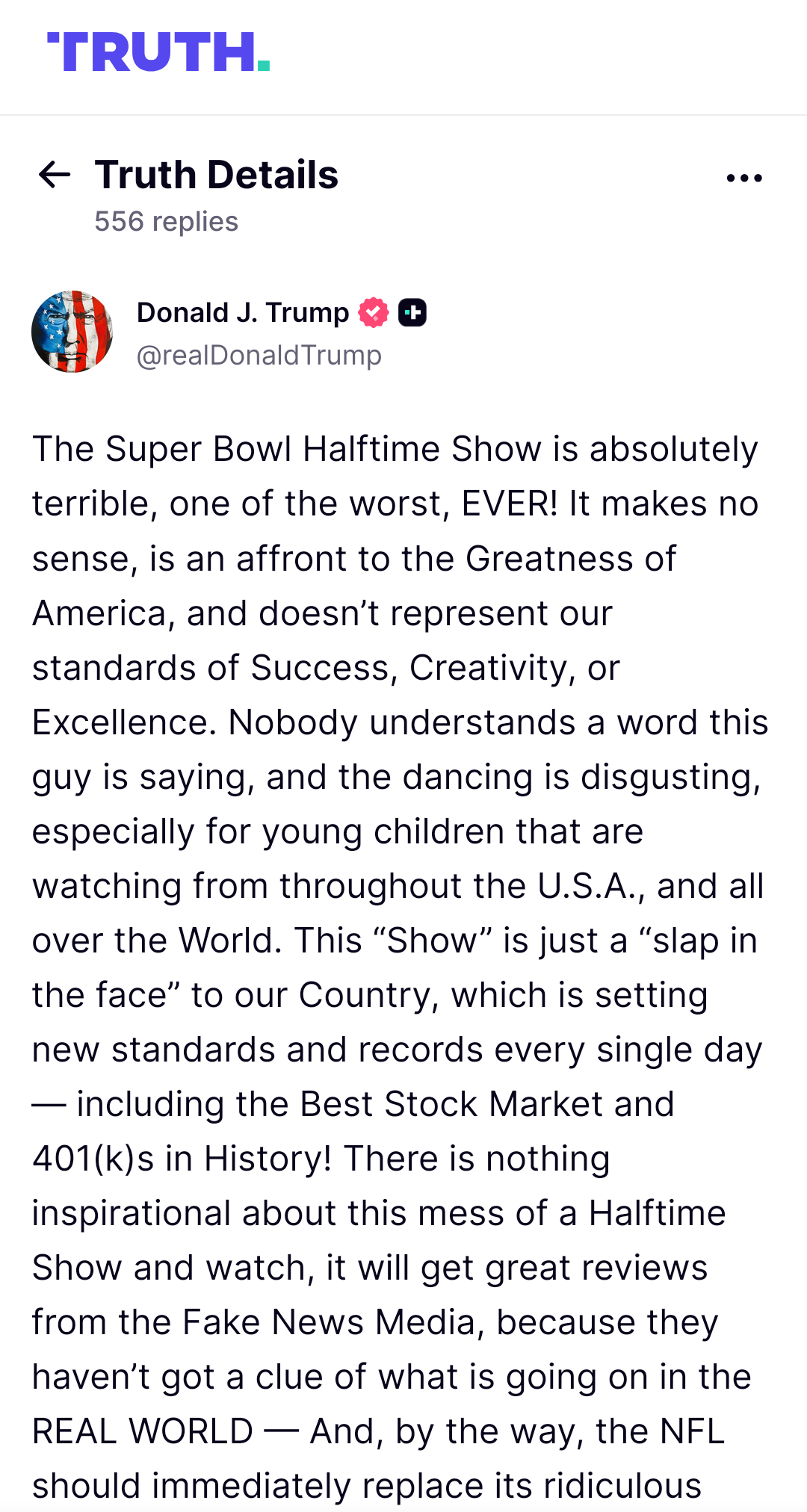Click the "Fake News Media" phrase
Viewport: 807px width, 1512px height.
(329, 1322)
